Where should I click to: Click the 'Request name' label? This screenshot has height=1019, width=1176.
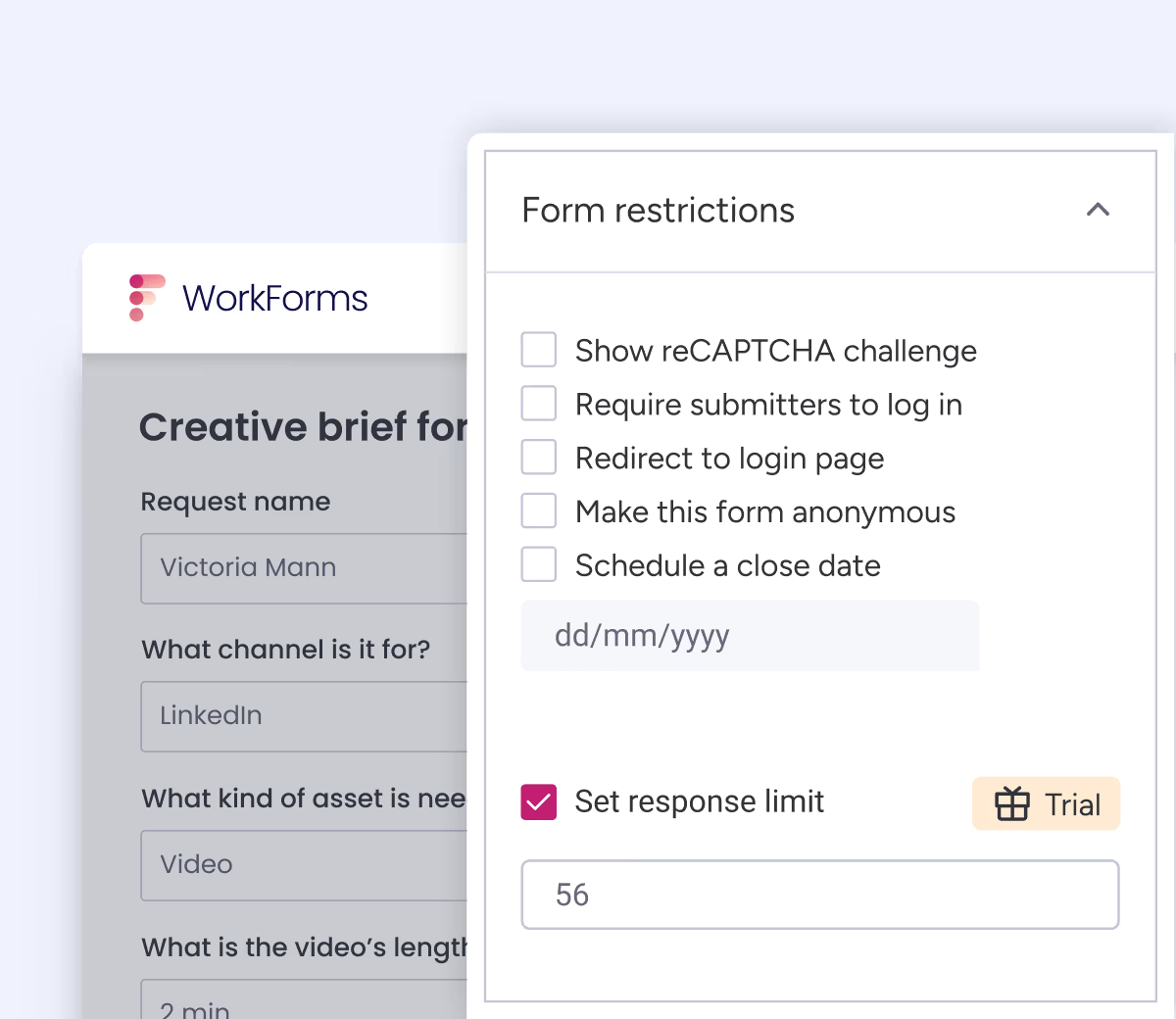(236, 502)
